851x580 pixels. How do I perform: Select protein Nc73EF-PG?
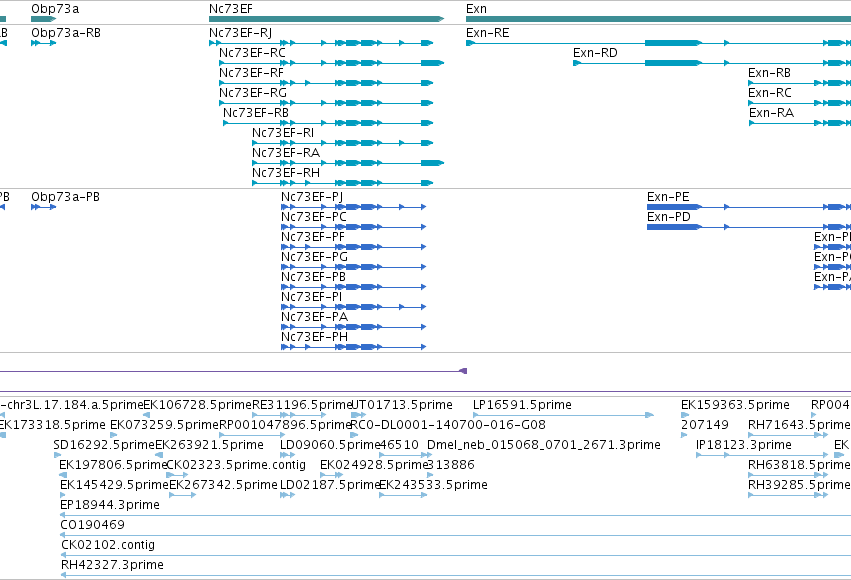click(314, 257)
